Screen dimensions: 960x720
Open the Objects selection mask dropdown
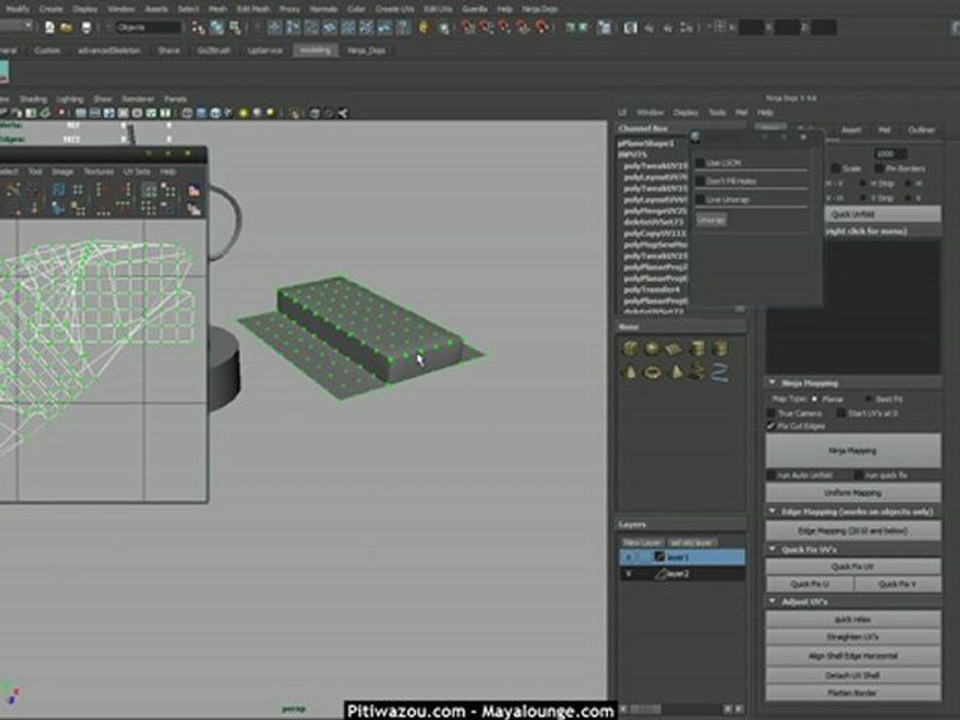pyautogui.click(x=149, y=28)
